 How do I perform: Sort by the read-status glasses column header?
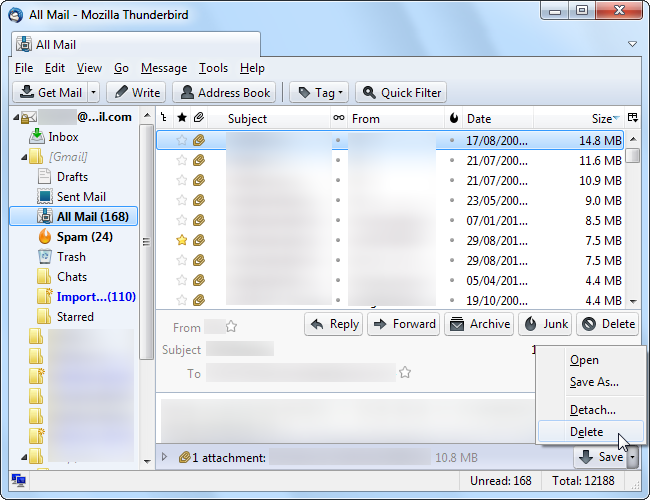pyautogui.click(x=339, y=118)
